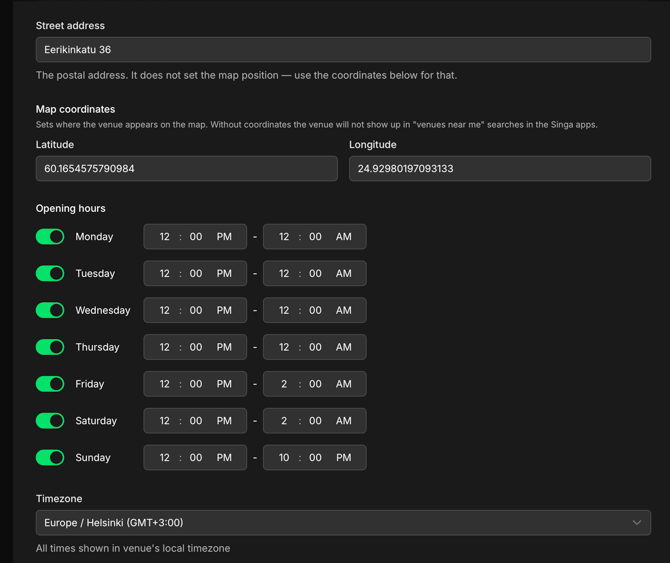Click the Sunday day label
The width and height of the screenshot is (670, 563).
(x=93, y=457)
